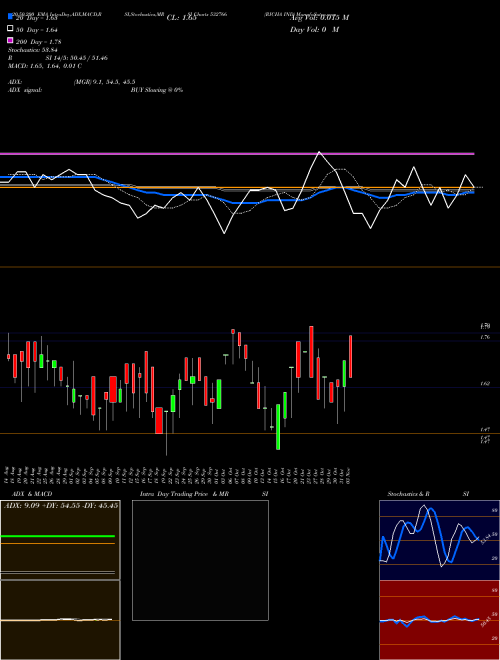Click the long green candlestick near the chart low
The image size is (500, 660).
click(278, 427)
